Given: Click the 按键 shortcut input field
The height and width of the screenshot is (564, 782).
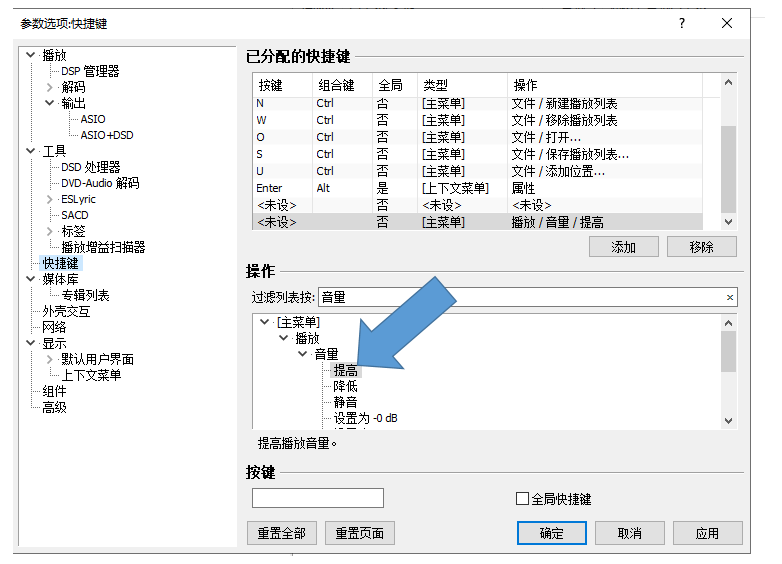Looking at the screenshot, I should 317,498.
